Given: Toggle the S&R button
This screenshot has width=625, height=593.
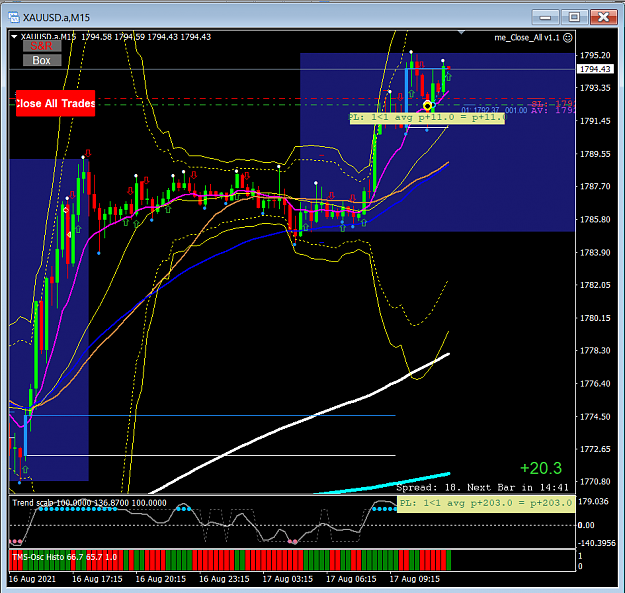Looking at the screenshot, I should click(x=42, y=46).
